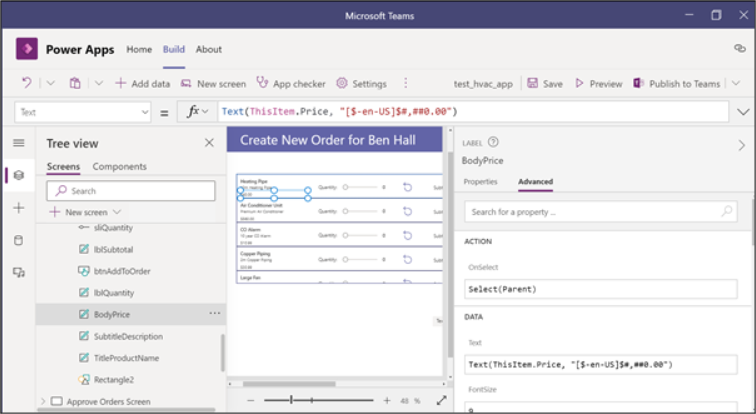Open the toolbar overflow vertical dots
756x414 pixels.
point(405,83)
